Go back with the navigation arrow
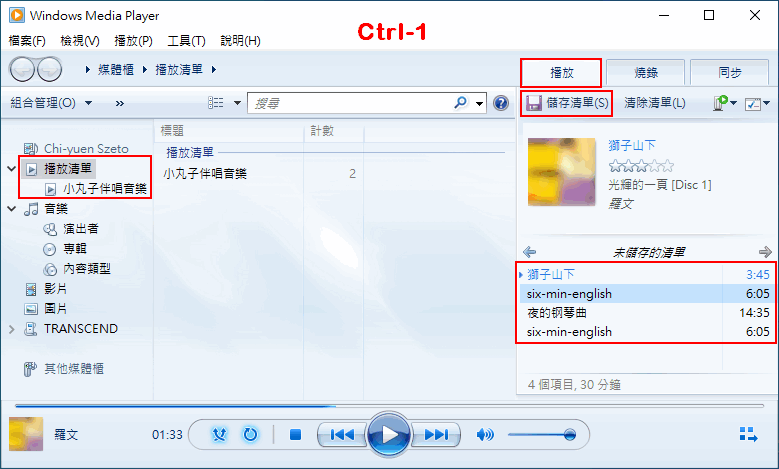Viewport: 779px width, 469px height. point(22,70)
